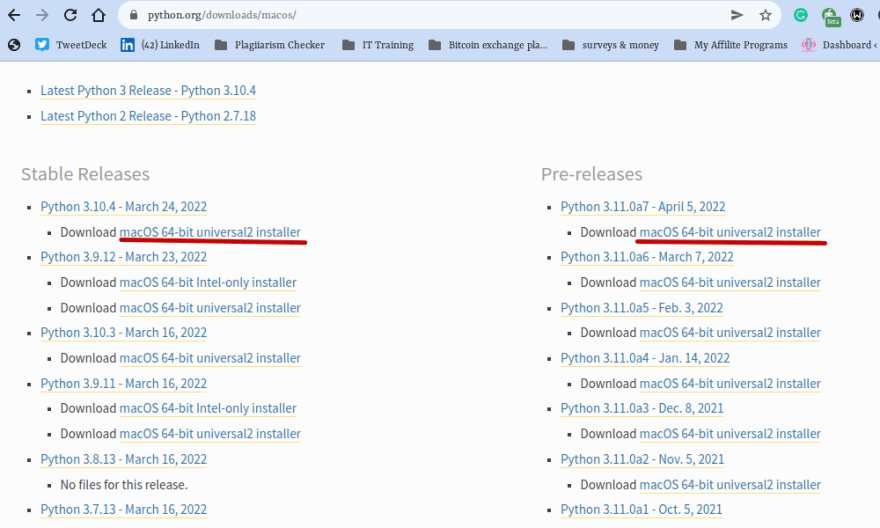
Task: Open the Plagiarism Checker bookmark folder
Action: 270,45
